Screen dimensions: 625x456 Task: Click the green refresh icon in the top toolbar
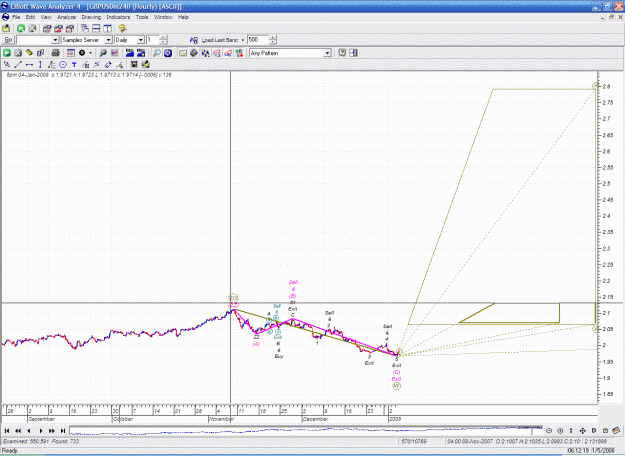pyautogui.click(x=21, y=28)
